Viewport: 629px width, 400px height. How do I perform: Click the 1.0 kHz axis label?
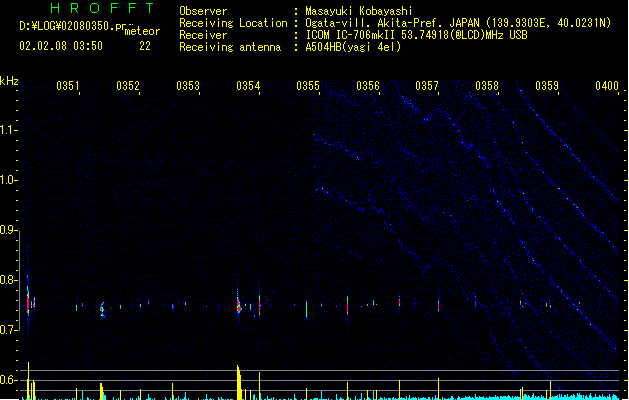(x=8, y=180)
